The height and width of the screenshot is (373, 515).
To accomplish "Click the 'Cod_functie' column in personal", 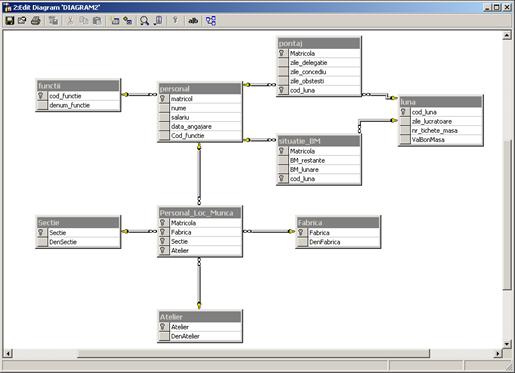I will 200,136.
